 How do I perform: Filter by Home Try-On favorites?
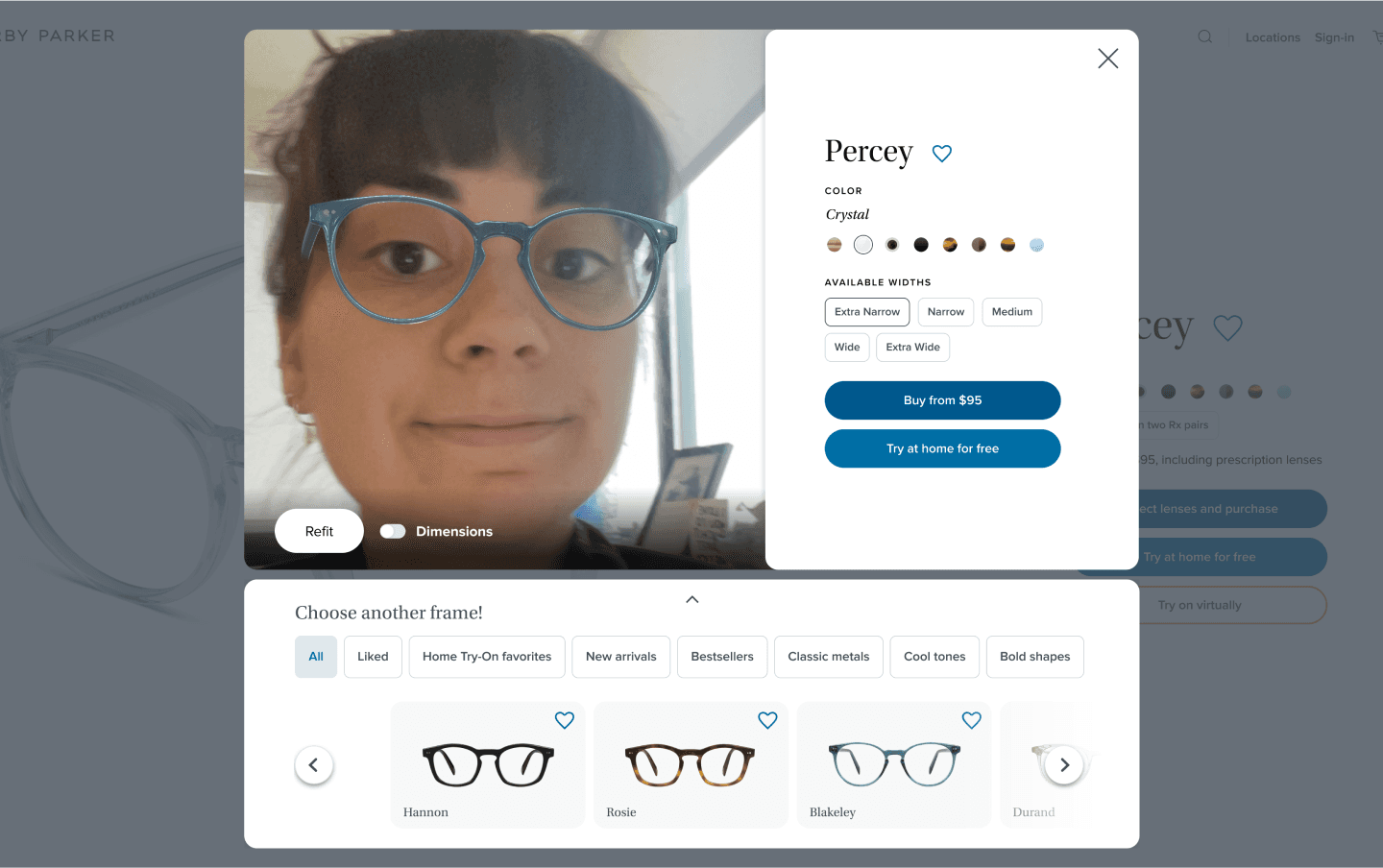[487, 657]
